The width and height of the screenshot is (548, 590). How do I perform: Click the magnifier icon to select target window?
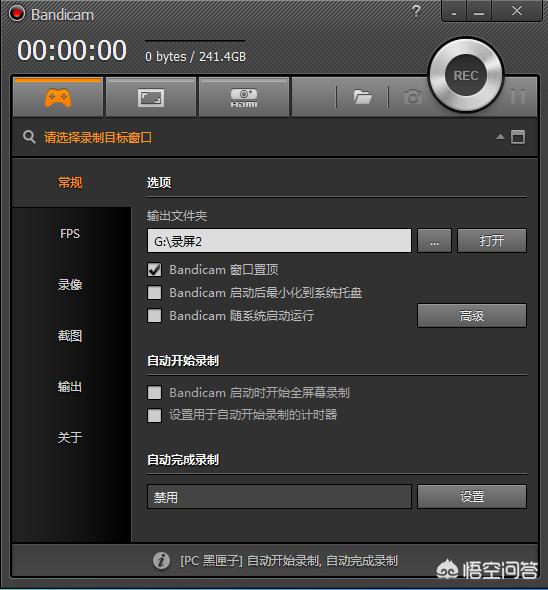[x=29, y=137]
